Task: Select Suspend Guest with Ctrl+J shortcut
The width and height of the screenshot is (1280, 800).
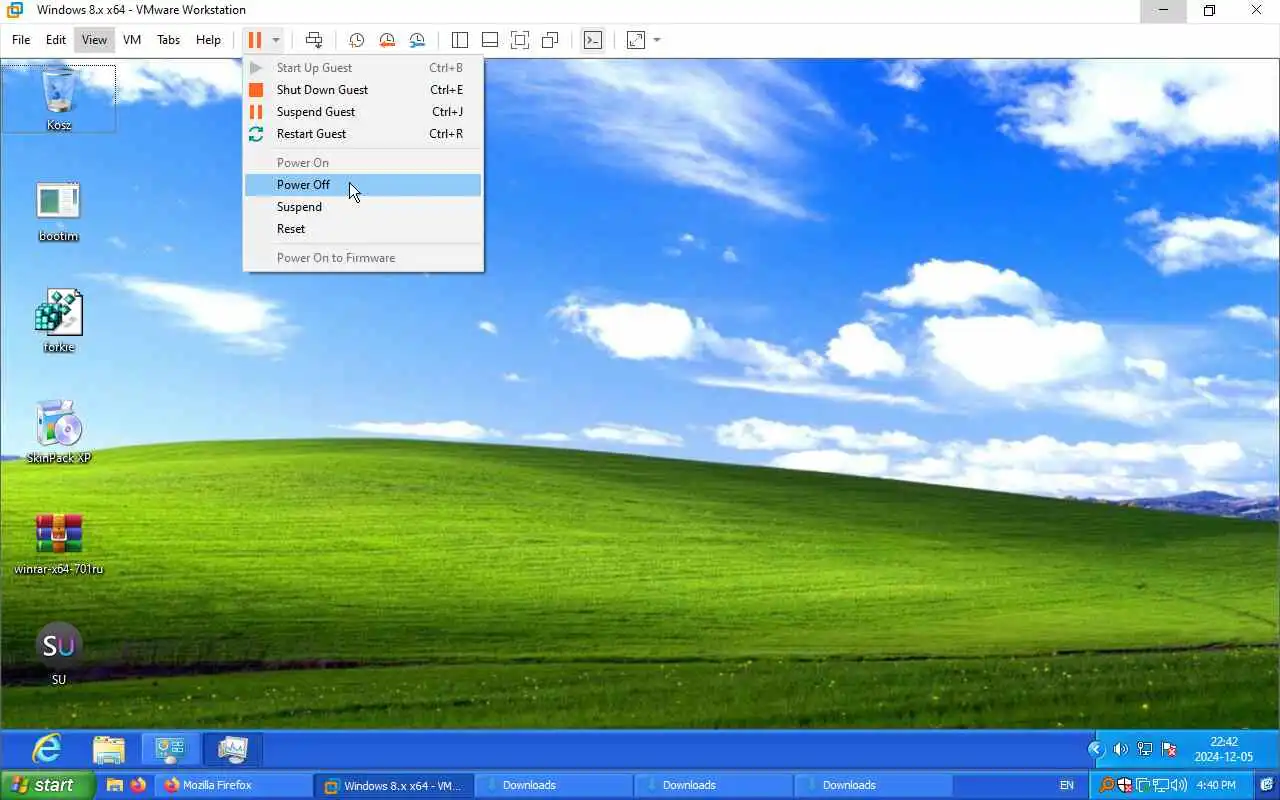Action: pyautogui.click(x=363, y=112)
